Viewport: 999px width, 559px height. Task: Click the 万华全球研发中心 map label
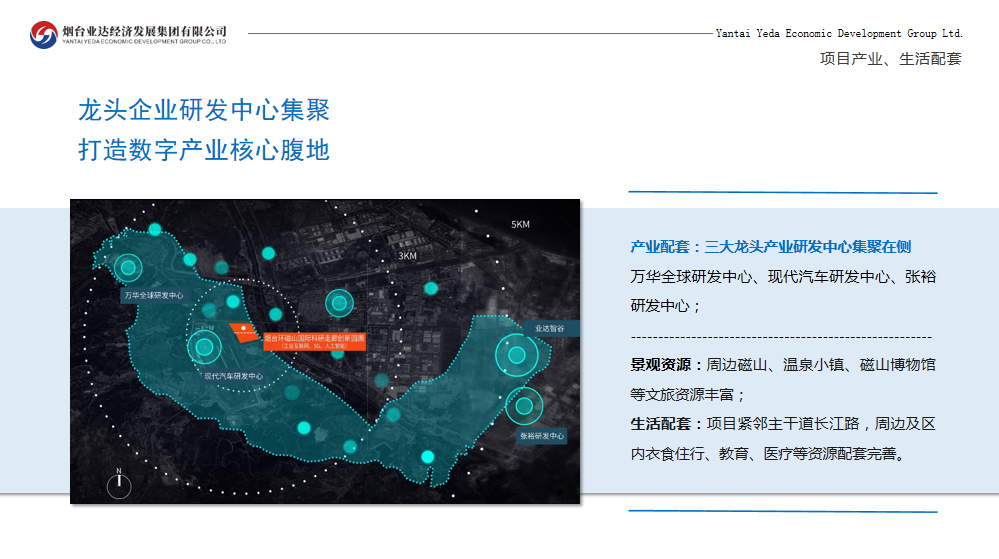point(154,295)
